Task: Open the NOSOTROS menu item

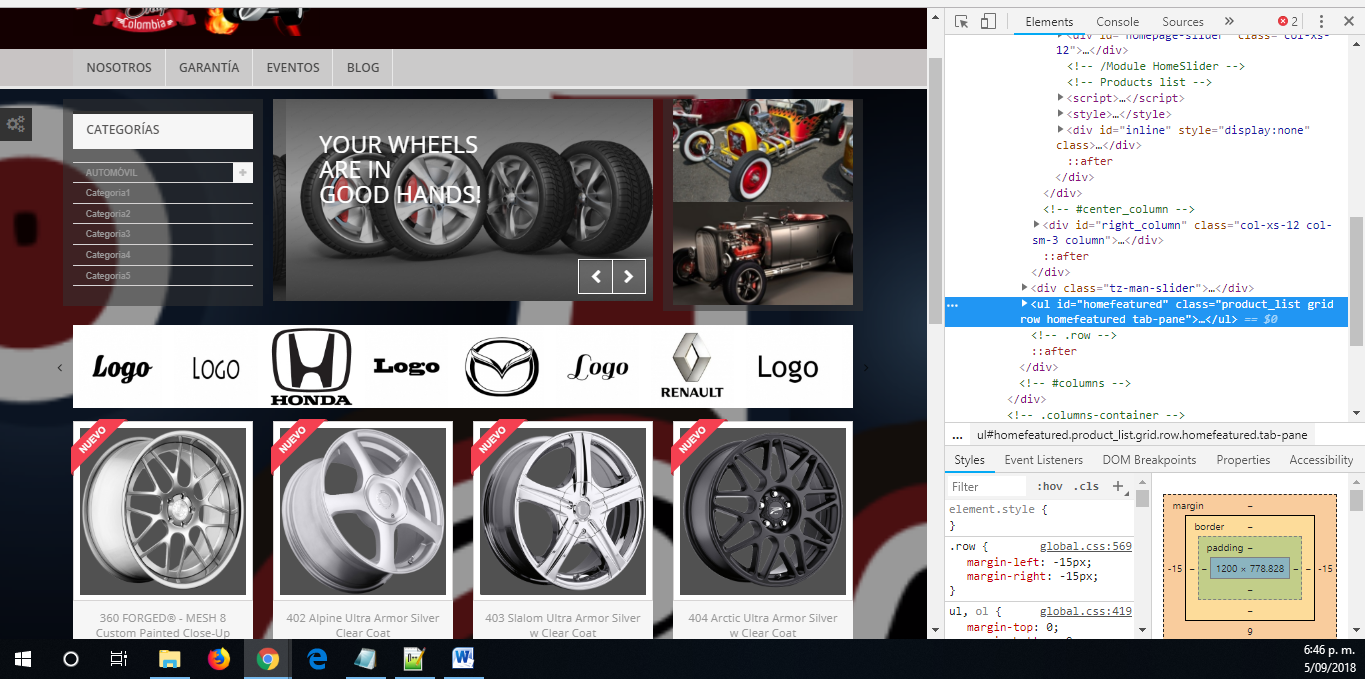Action: [x=119, y=68]
